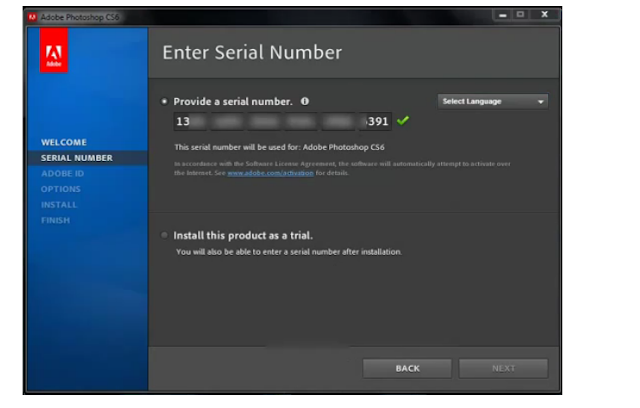Screen dimensions: 640x408
Task: Select the ADOBE ID step in sidebar
Action: [x=62, y=173]
